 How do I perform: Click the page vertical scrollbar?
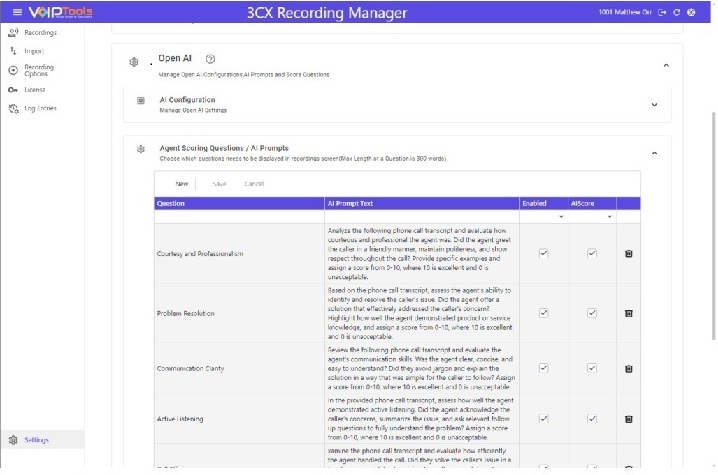click(713, 226)
